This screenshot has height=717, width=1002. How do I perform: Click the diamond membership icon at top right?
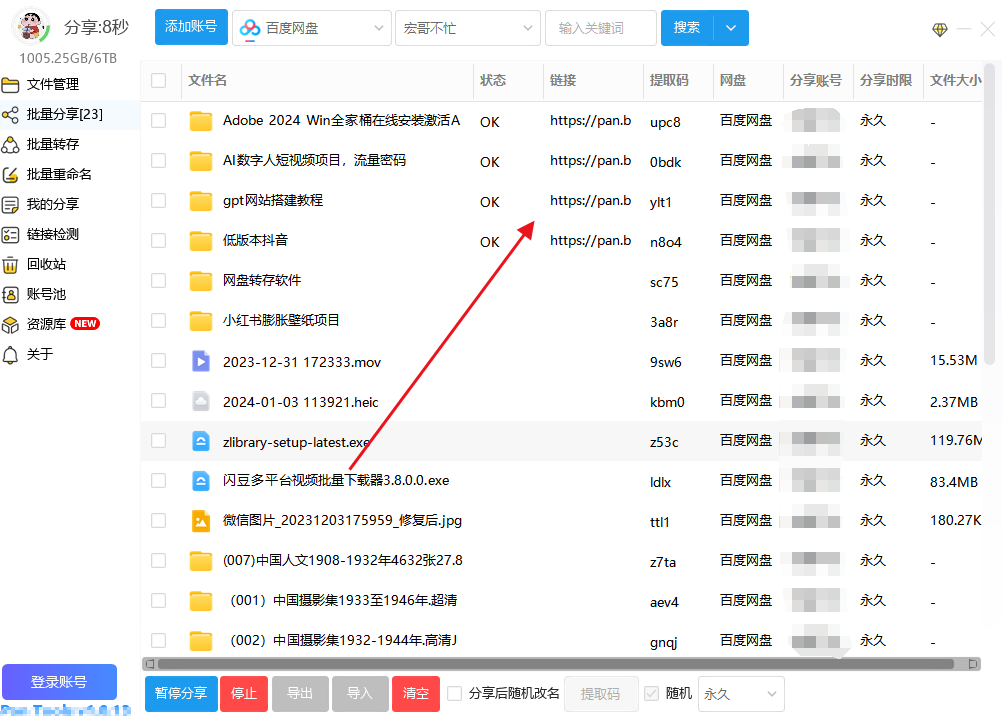pos(940,29)
